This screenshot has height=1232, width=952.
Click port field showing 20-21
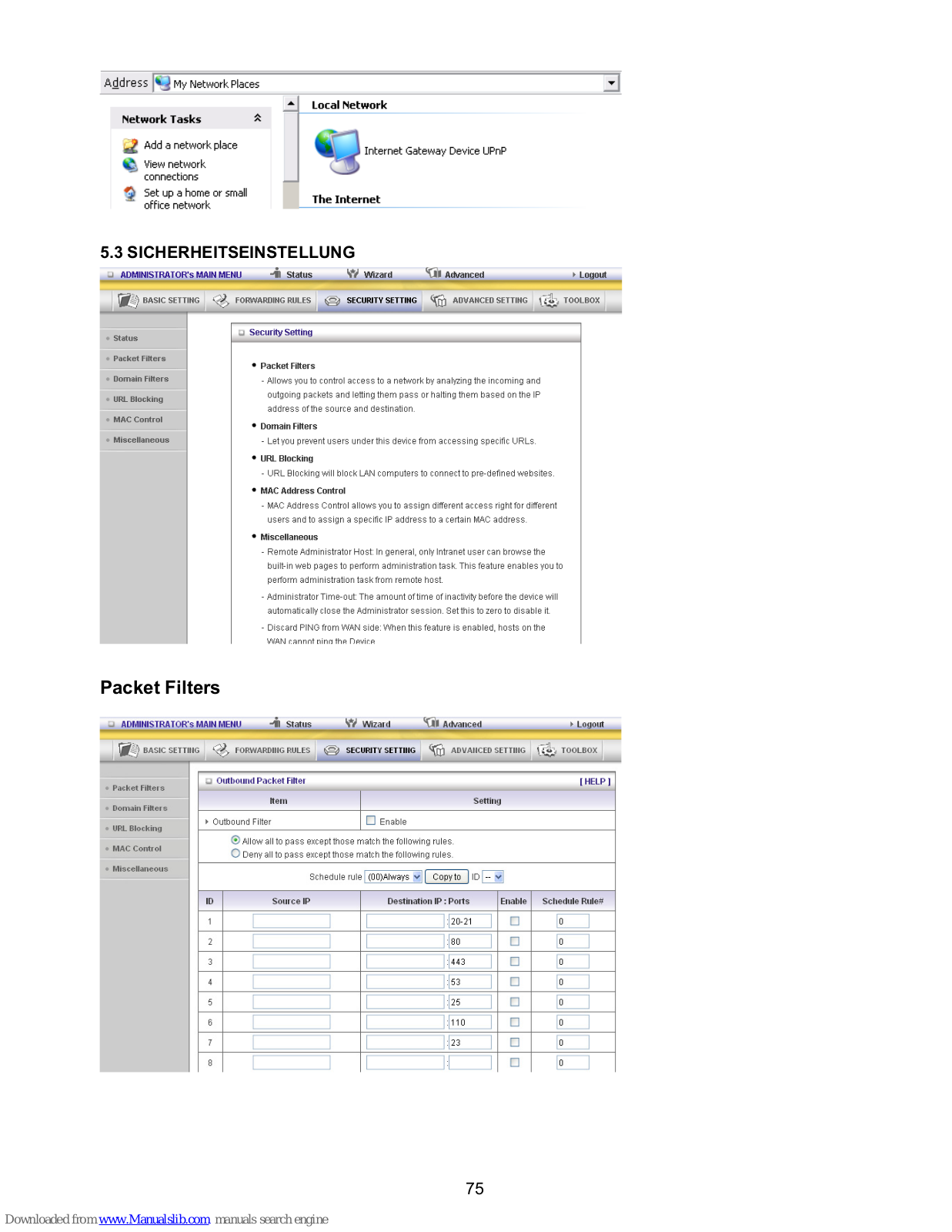[470, 921]
